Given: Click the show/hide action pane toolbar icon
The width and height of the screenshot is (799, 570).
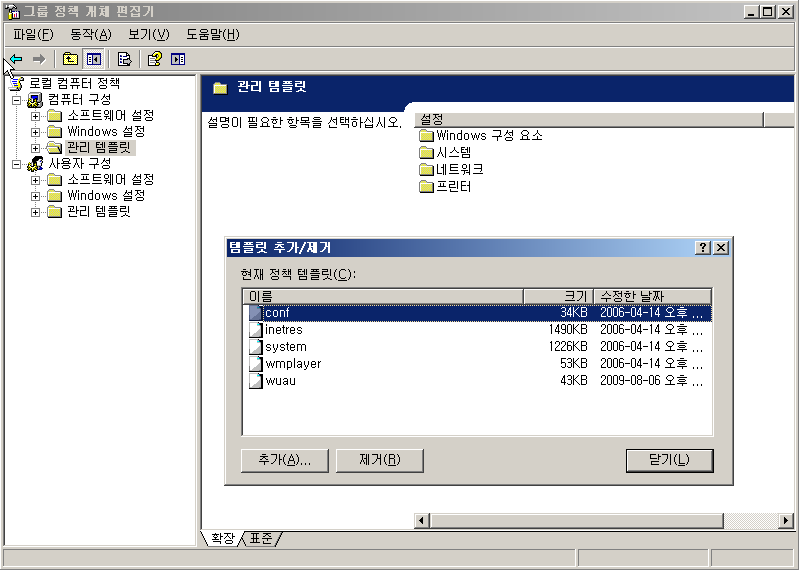Looking at the screenshot, I should click(178, 59).
